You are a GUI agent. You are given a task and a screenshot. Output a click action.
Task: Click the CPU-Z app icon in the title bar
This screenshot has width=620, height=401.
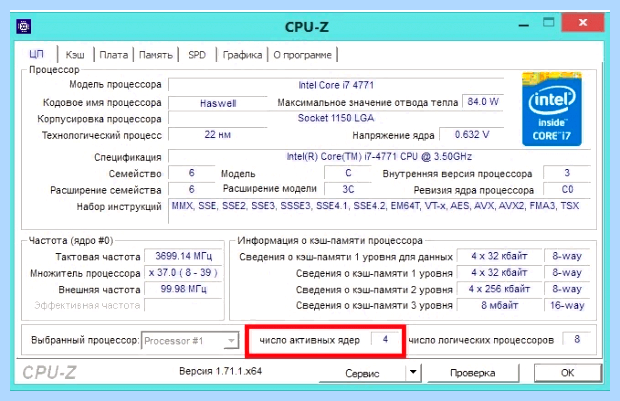(24, 26)
